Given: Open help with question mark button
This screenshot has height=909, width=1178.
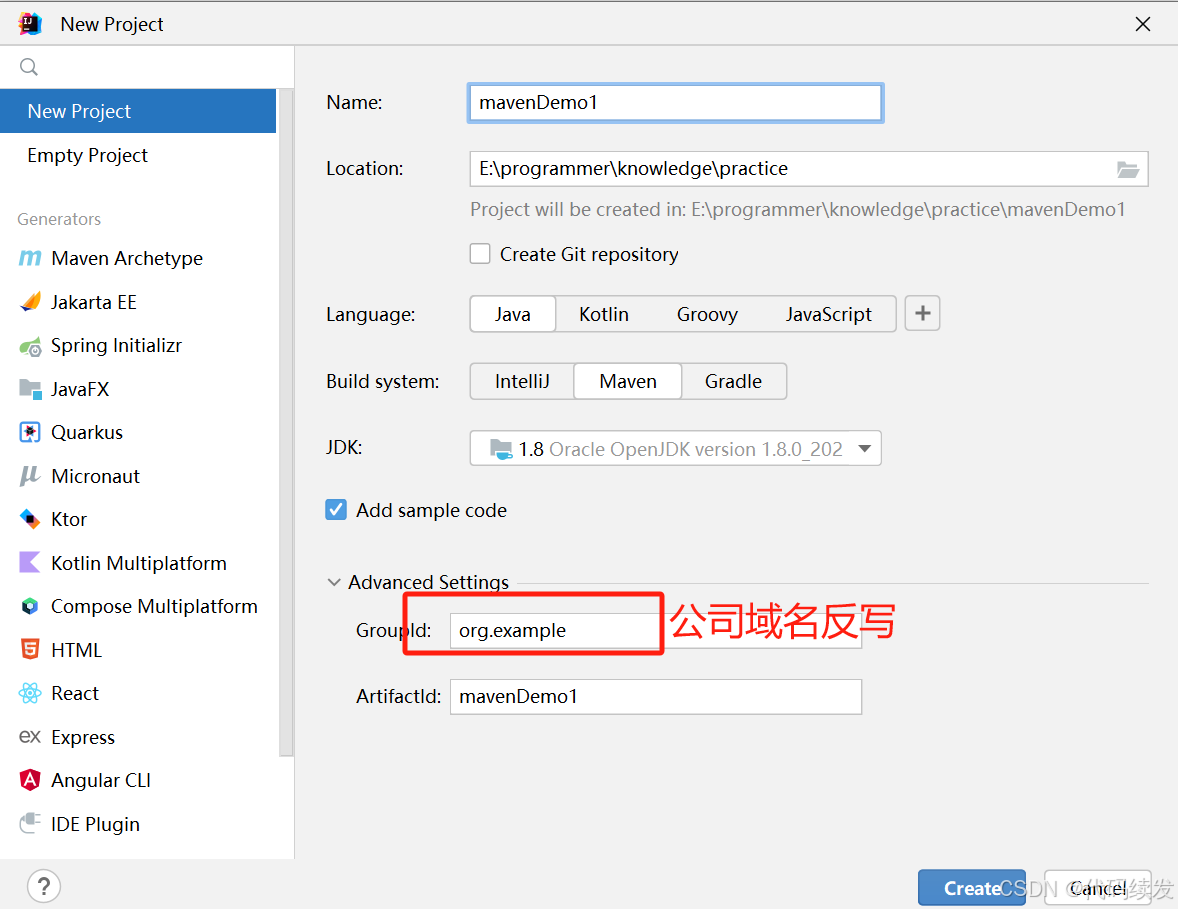Looking at the screenshot, I should 44,887.
